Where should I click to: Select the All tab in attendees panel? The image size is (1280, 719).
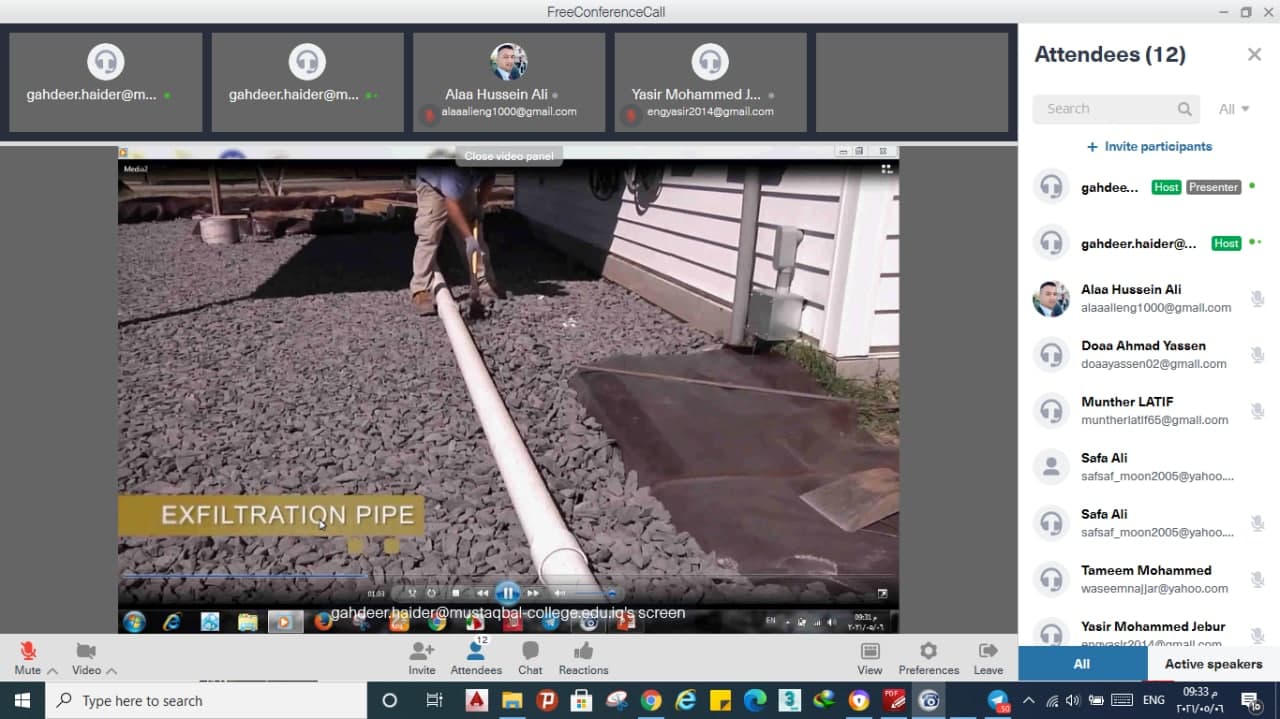[1082, 664]
